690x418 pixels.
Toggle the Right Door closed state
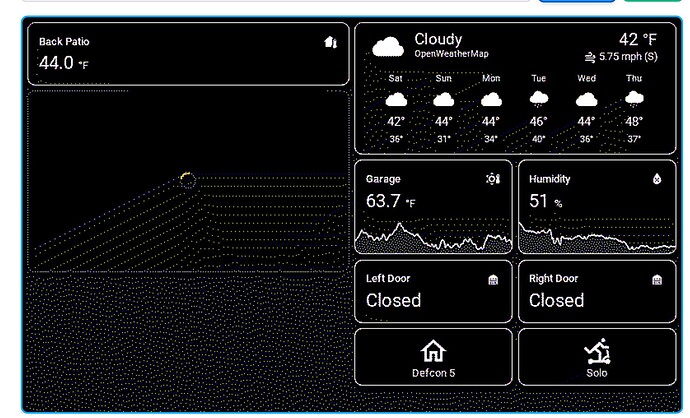[557, 301]
